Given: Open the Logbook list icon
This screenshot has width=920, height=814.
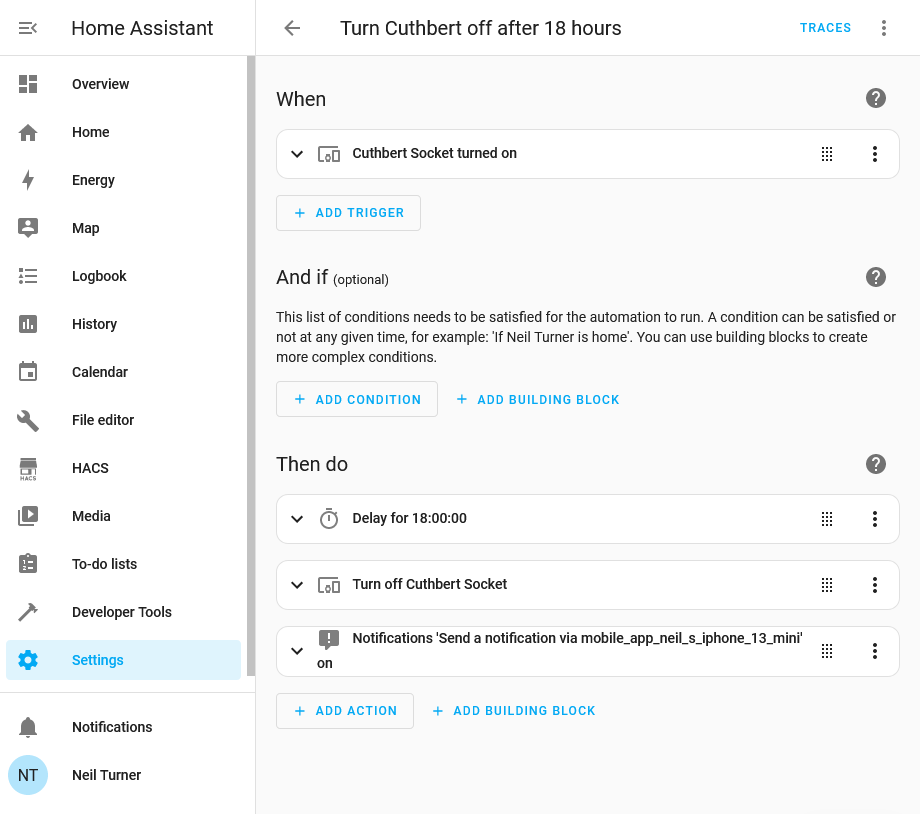Looking at the screenshot, I should pos(28,276).
